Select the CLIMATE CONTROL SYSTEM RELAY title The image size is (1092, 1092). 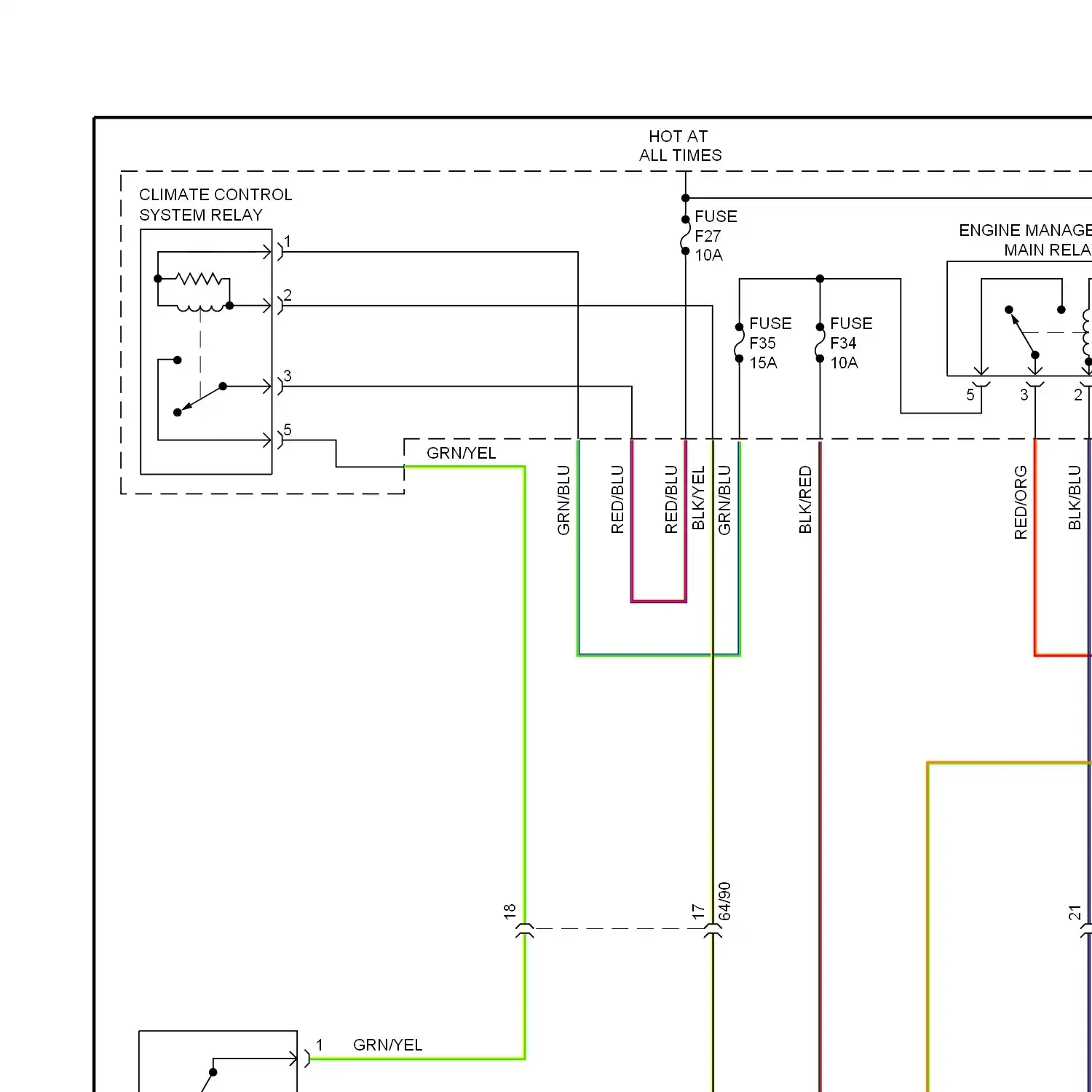215,205
